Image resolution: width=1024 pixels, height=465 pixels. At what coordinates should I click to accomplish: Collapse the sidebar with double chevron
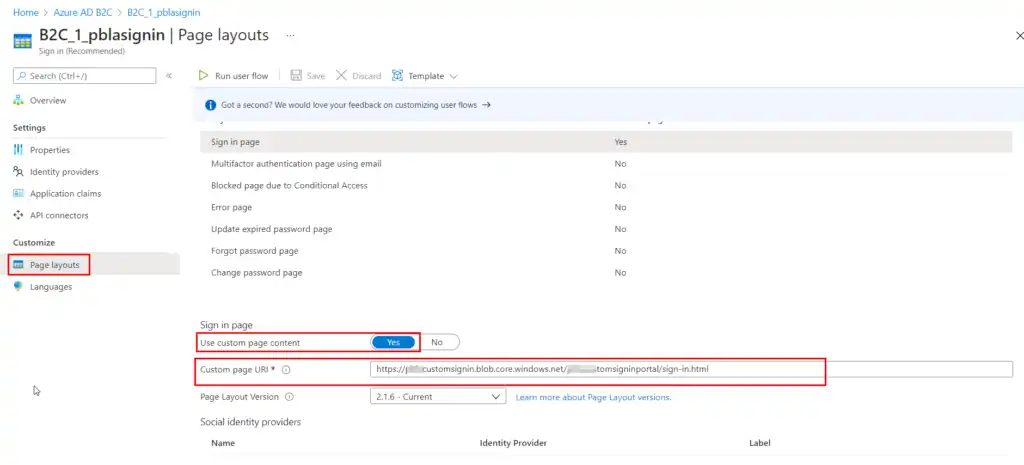click(168, 76)
